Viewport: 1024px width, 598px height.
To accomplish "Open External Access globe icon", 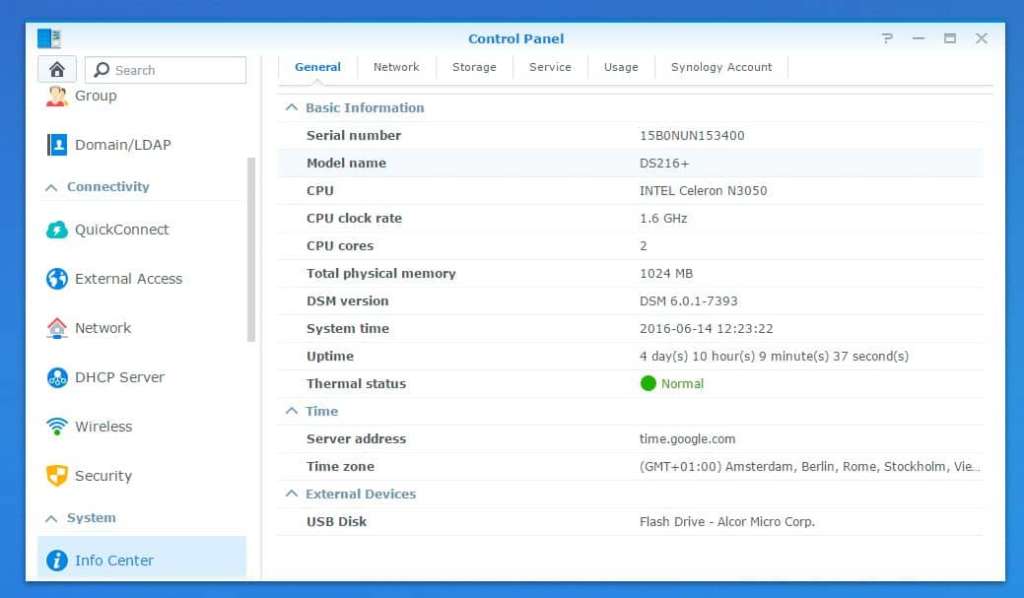I will tap(57, 279).
